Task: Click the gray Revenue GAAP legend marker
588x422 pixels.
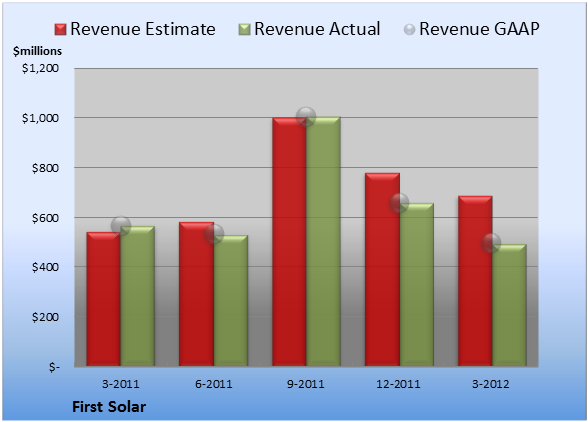Action: (x=410, y=29)
